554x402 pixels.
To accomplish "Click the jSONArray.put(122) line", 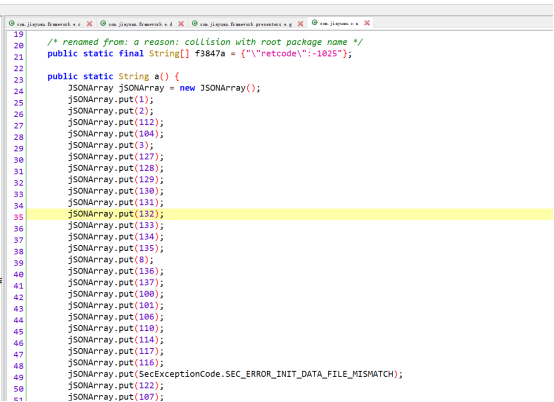I will tap(116, 386).
